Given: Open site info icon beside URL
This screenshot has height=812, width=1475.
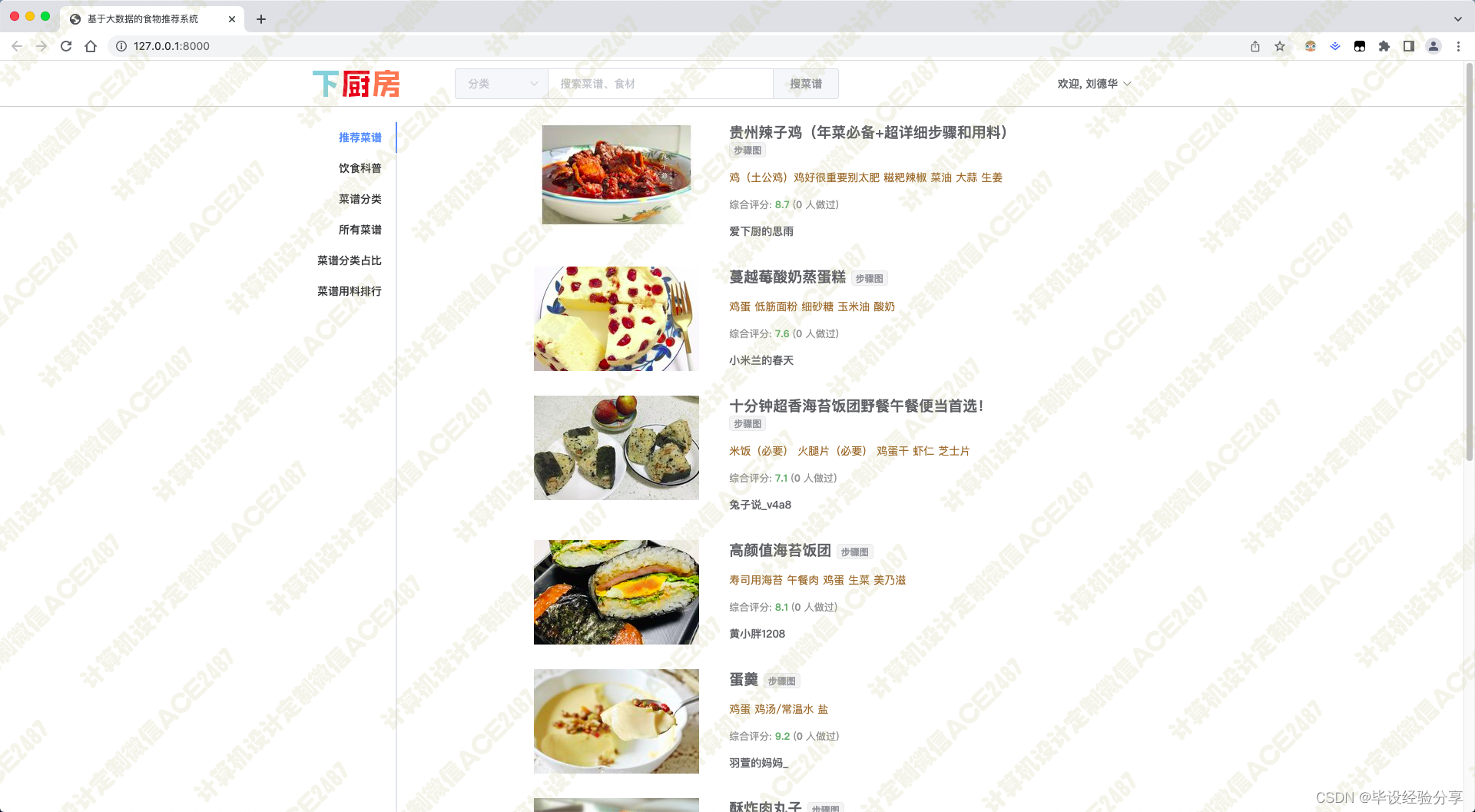Looking at the screenshot, I should [x=121, y=46].
